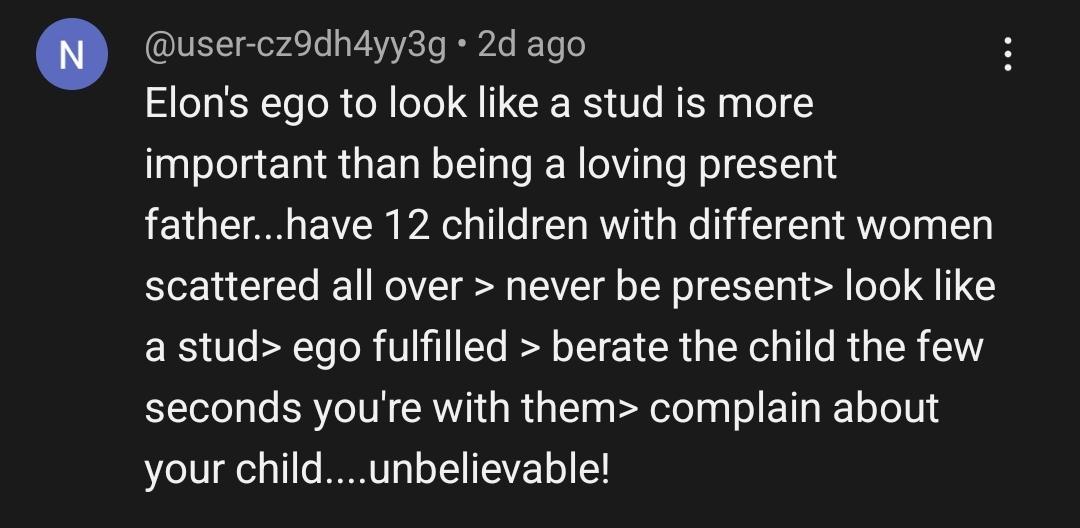Viewport: 1080px width, 528px height.
Task: Click the phrase ego fulfilled
Action: pos(400,347)
